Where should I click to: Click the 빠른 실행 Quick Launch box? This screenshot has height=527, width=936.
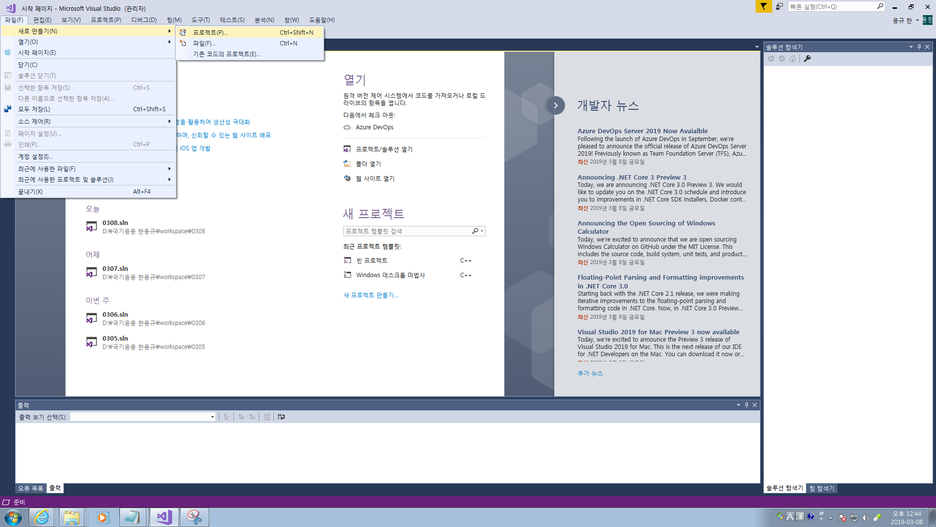[832, 7]
